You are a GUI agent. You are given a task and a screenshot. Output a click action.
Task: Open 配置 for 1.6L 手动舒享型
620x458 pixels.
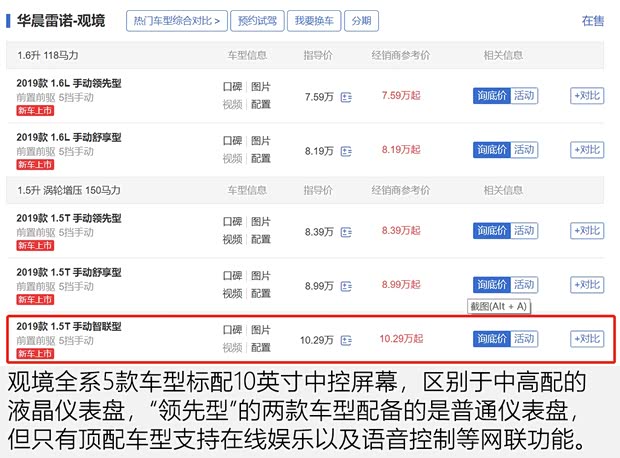tap(261, 159)
